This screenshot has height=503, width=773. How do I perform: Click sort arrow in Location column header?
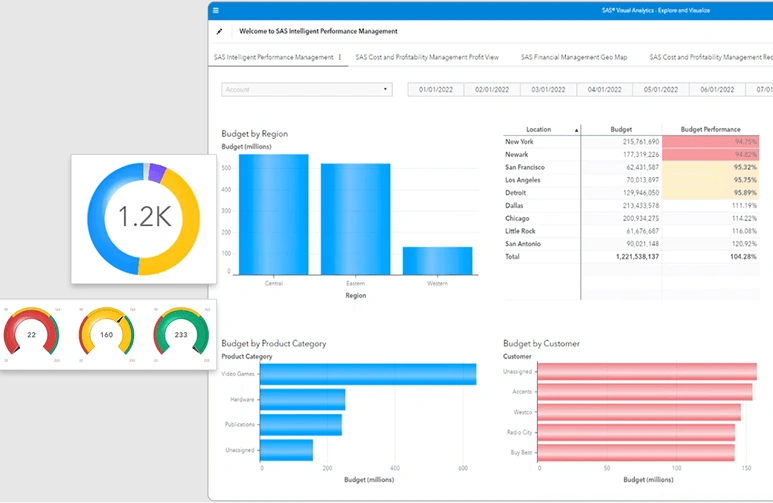[x=576, y=130]
